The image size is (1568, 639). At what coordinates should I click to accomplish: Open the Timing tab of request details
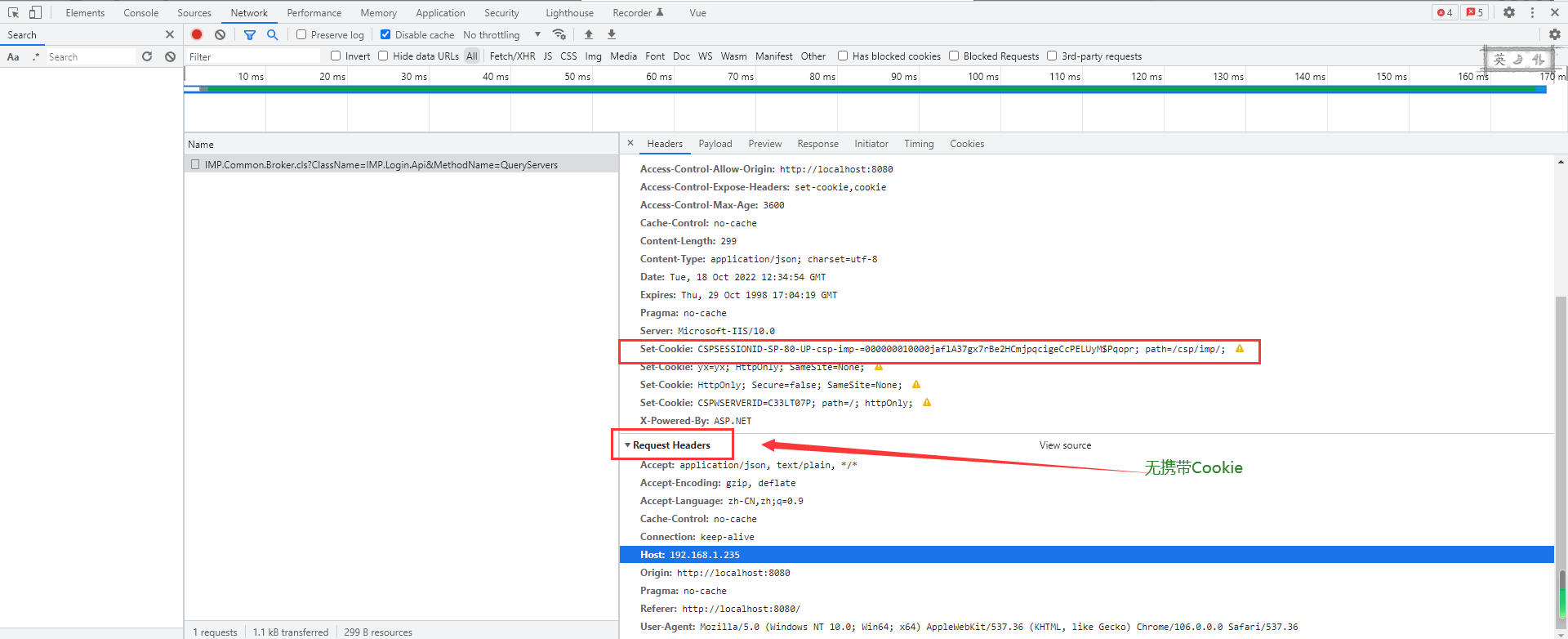(919, 144)
